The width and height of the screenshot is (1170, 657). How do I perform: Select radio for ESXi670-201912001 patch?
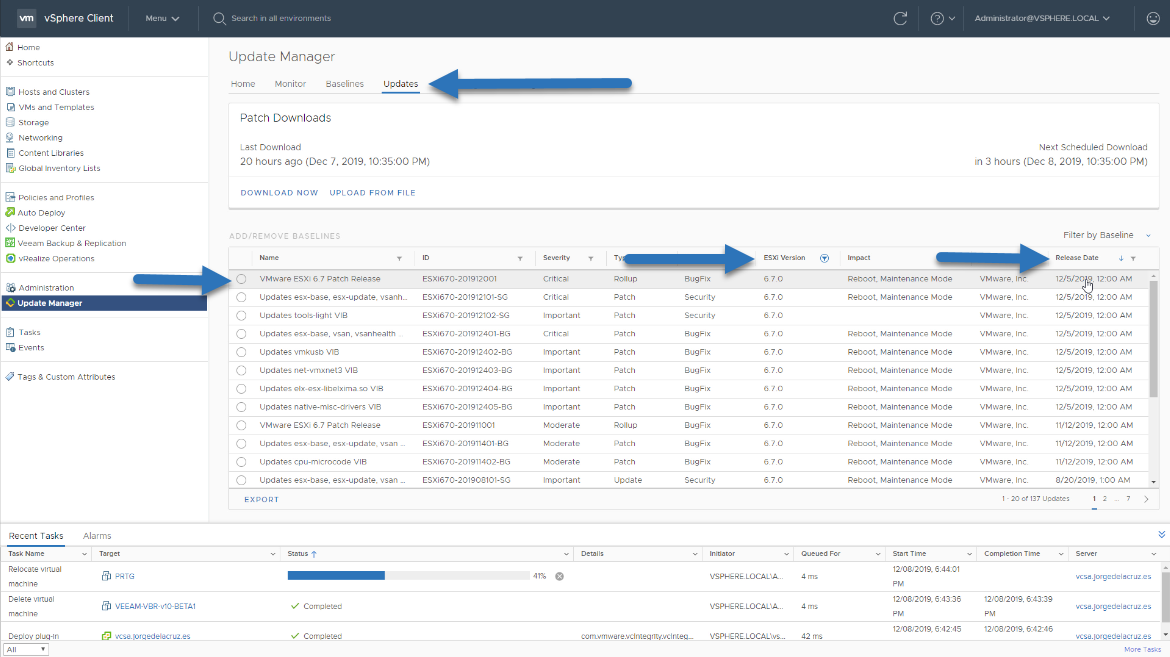pyautogui.click(x=241, y=279)
